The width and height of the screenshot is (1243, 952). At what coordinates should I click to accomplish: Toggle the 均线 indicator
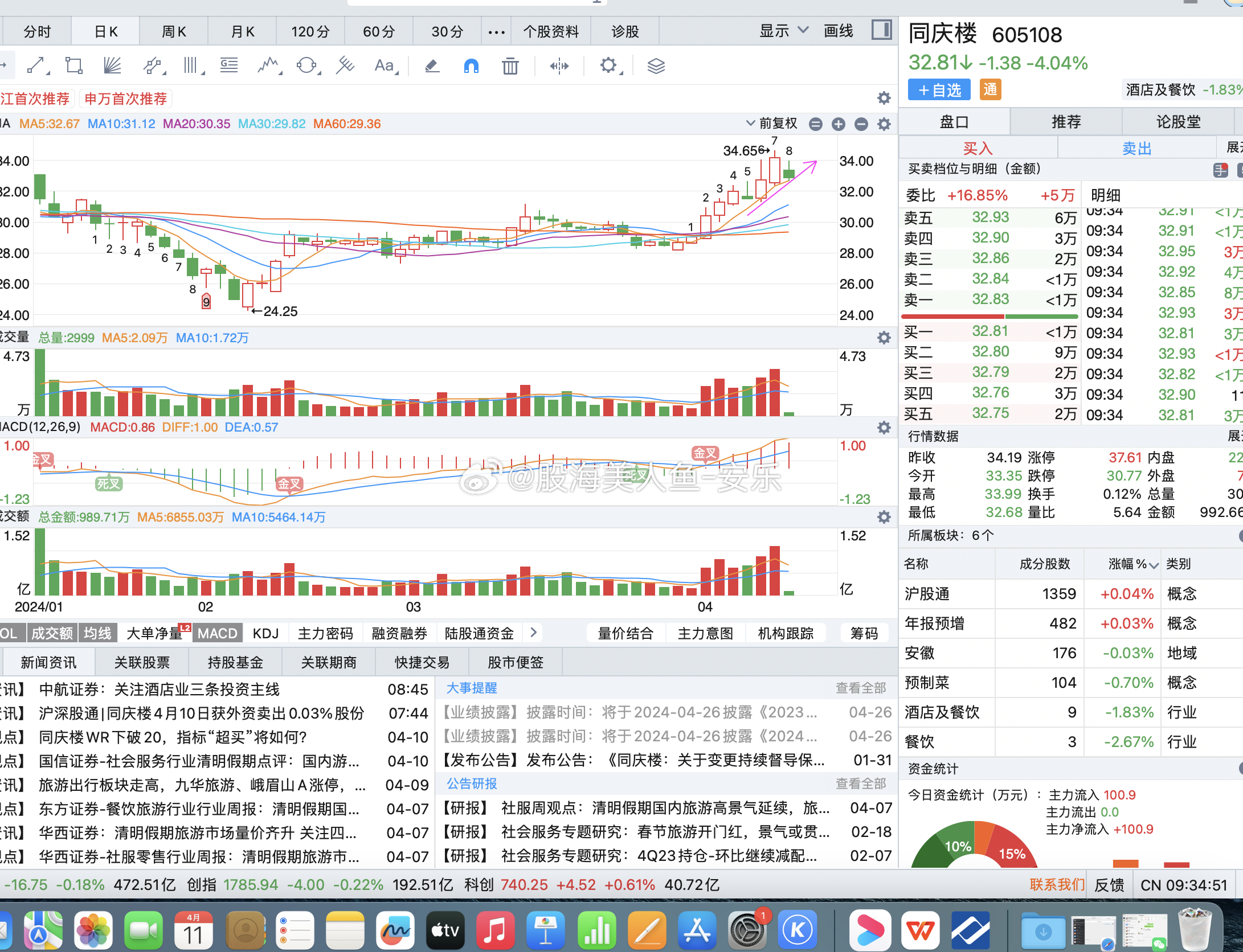pyautogui.click(x=97, y=633)
